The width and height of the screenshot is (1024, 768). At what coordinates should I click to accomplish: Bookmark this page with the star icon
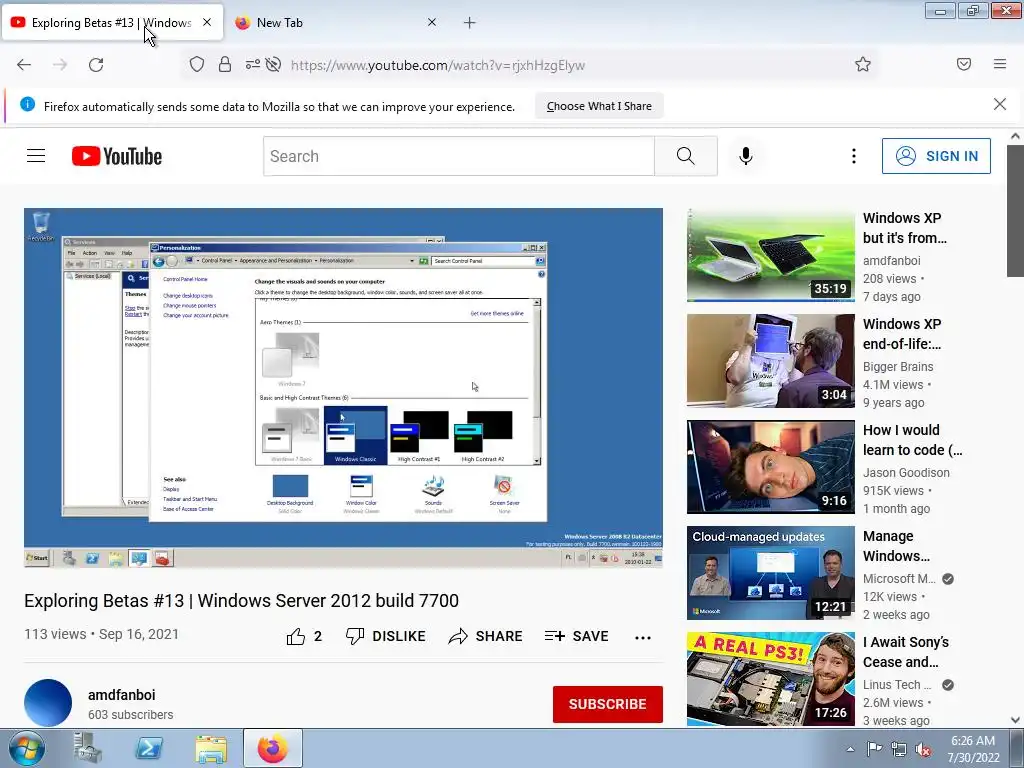point(863,65)
